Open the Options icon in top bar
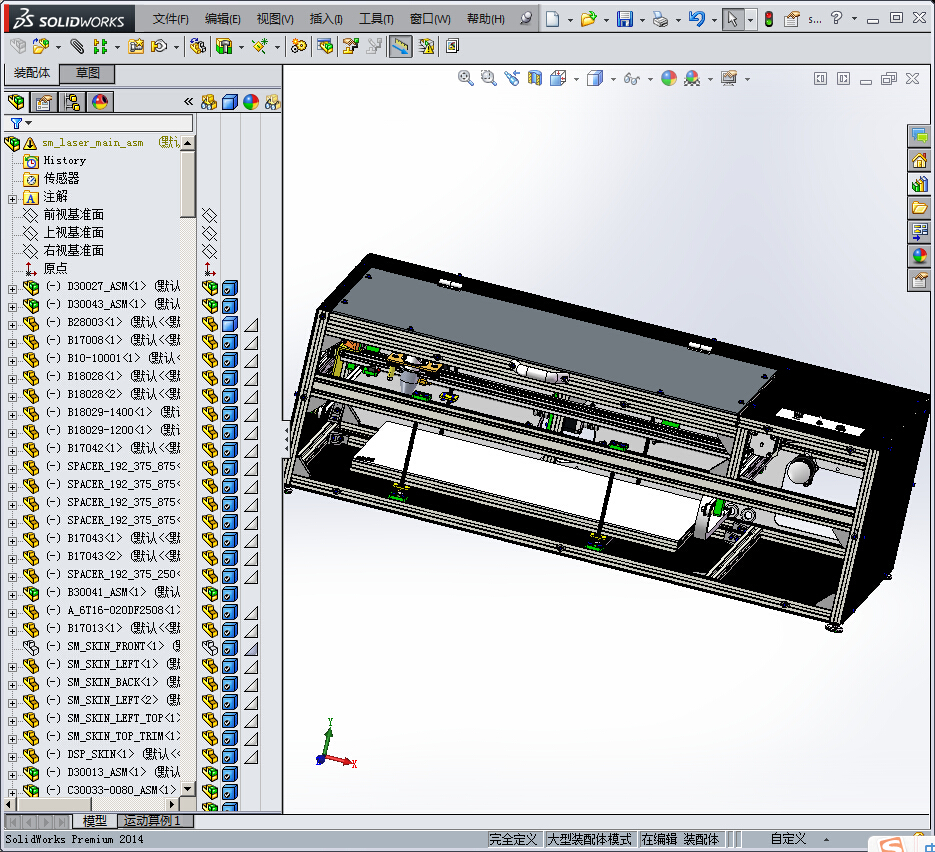 tap(791, 19)
